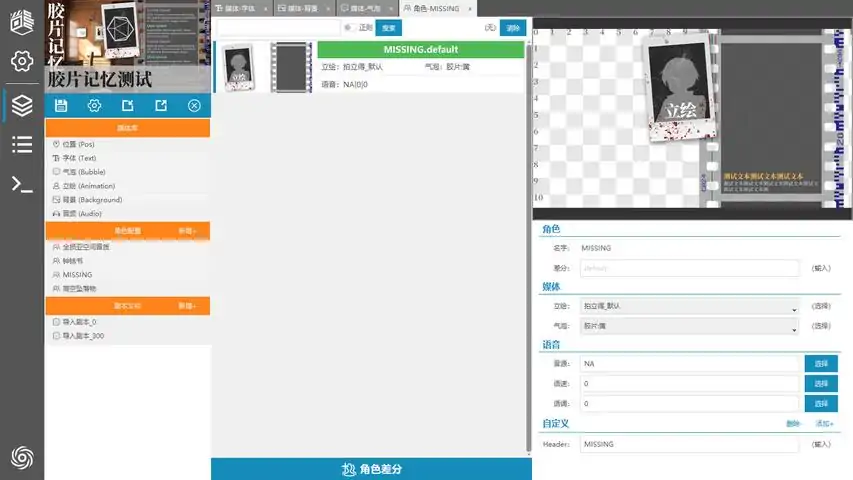Open project settings gear in blue toolbar

tap(94, 106)
